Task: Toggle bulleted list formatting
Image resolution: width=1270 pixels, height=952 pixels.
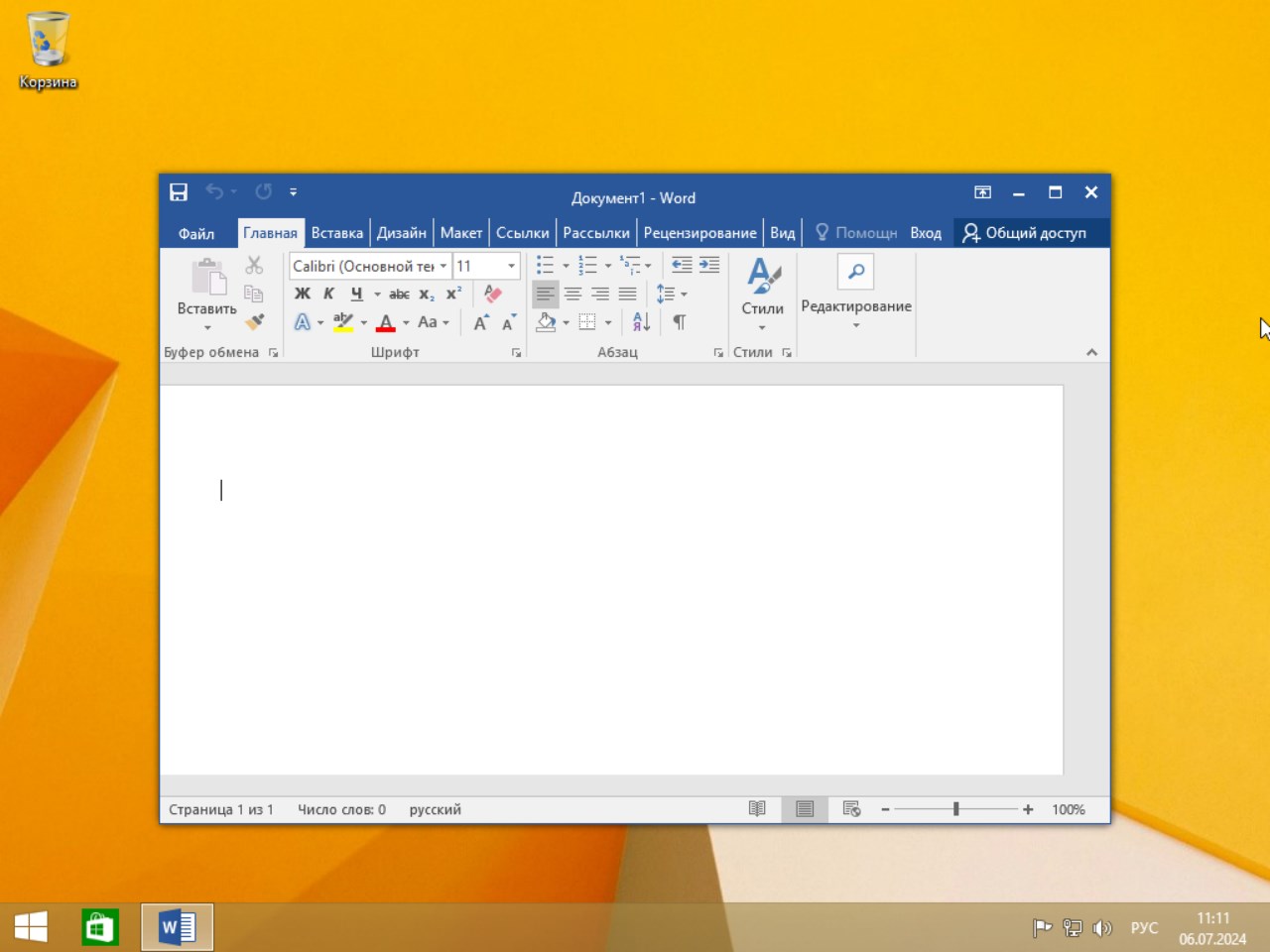Action: pyautogui.click(x=546, y=265)
